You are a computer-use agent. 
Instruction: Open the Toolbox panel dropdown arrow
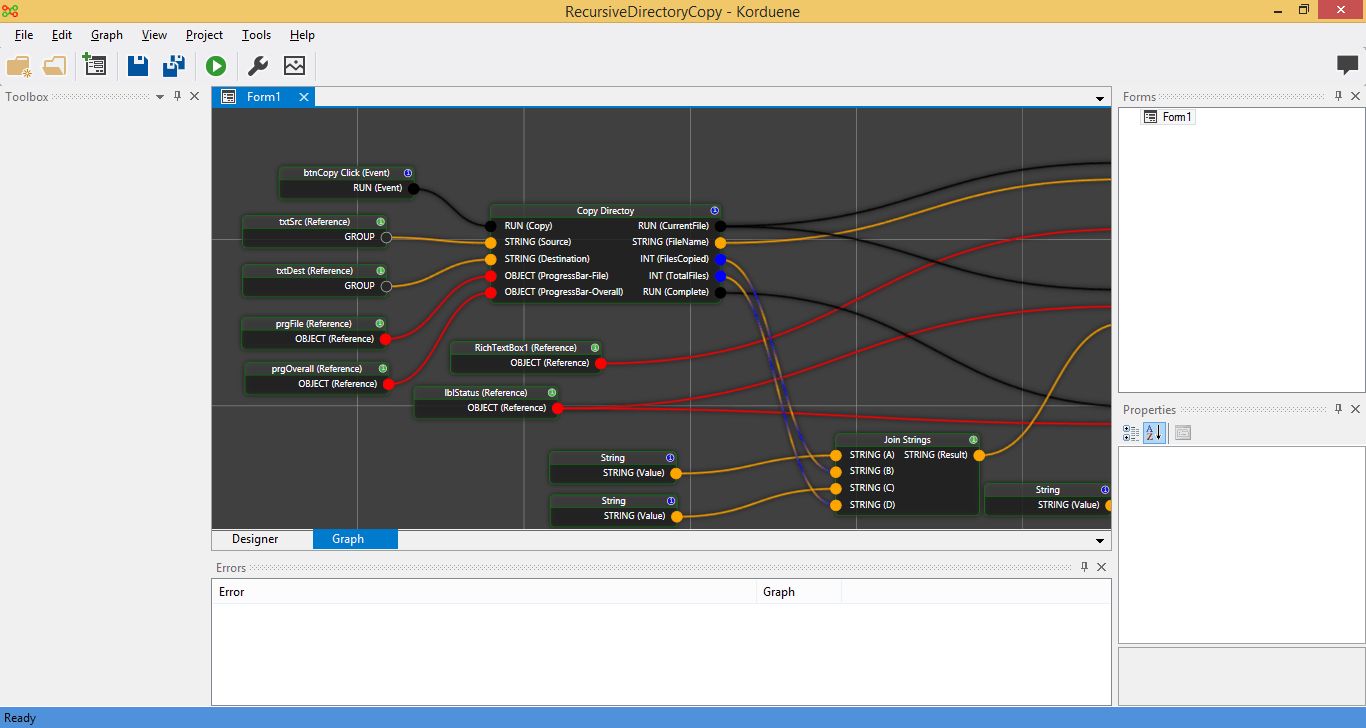pyautogui.click(x=159, y=97)
